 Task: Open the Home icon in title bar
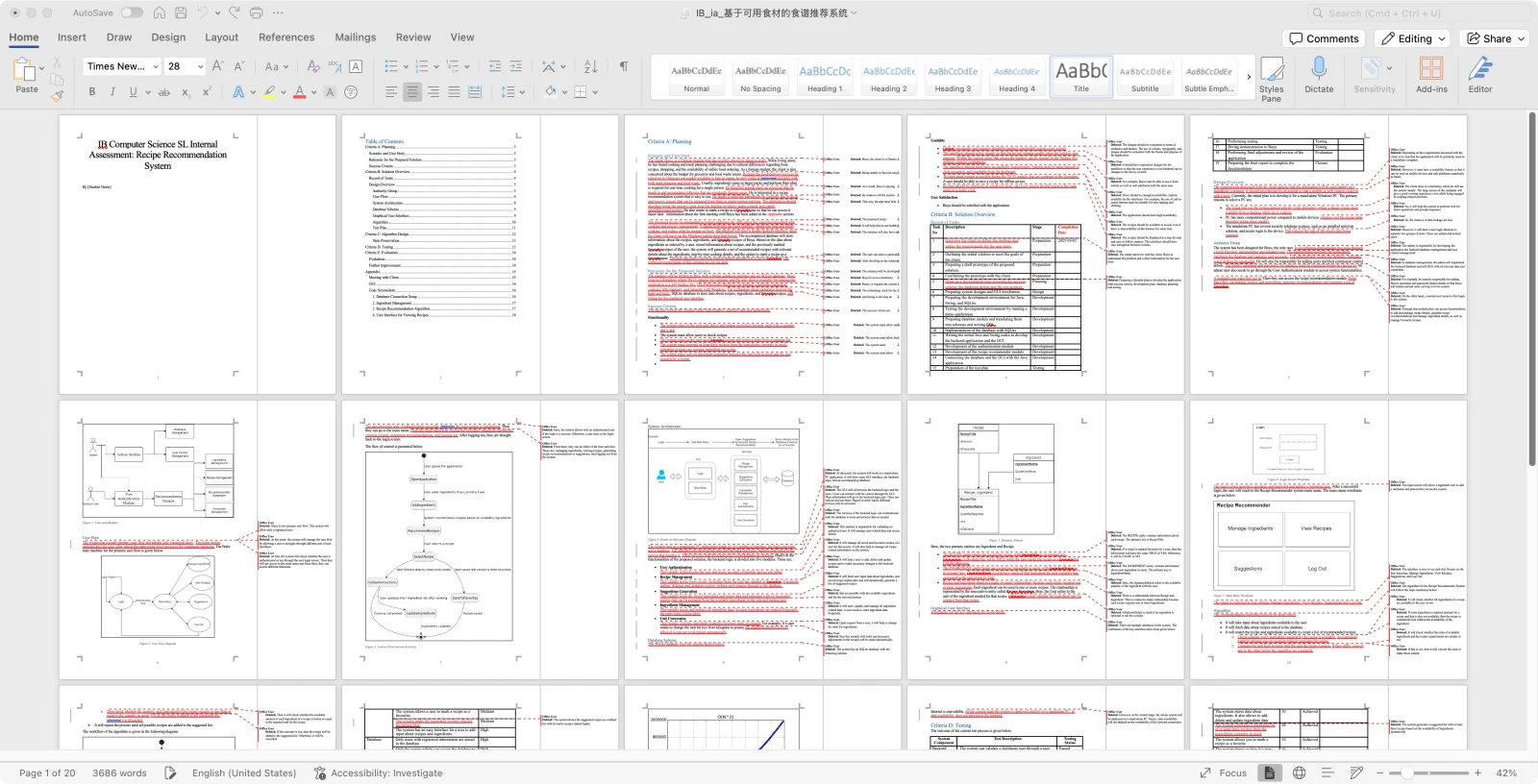pyautogui.click(x=159, y=12)
